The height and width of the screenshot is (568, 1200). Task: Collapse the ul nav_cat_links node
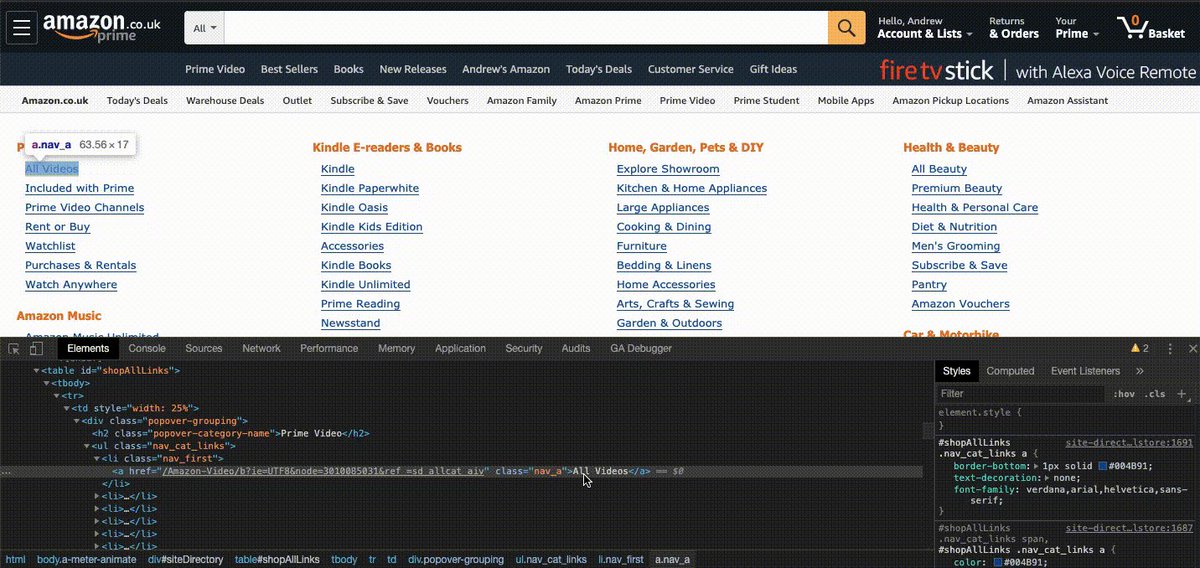pos(87,446)
